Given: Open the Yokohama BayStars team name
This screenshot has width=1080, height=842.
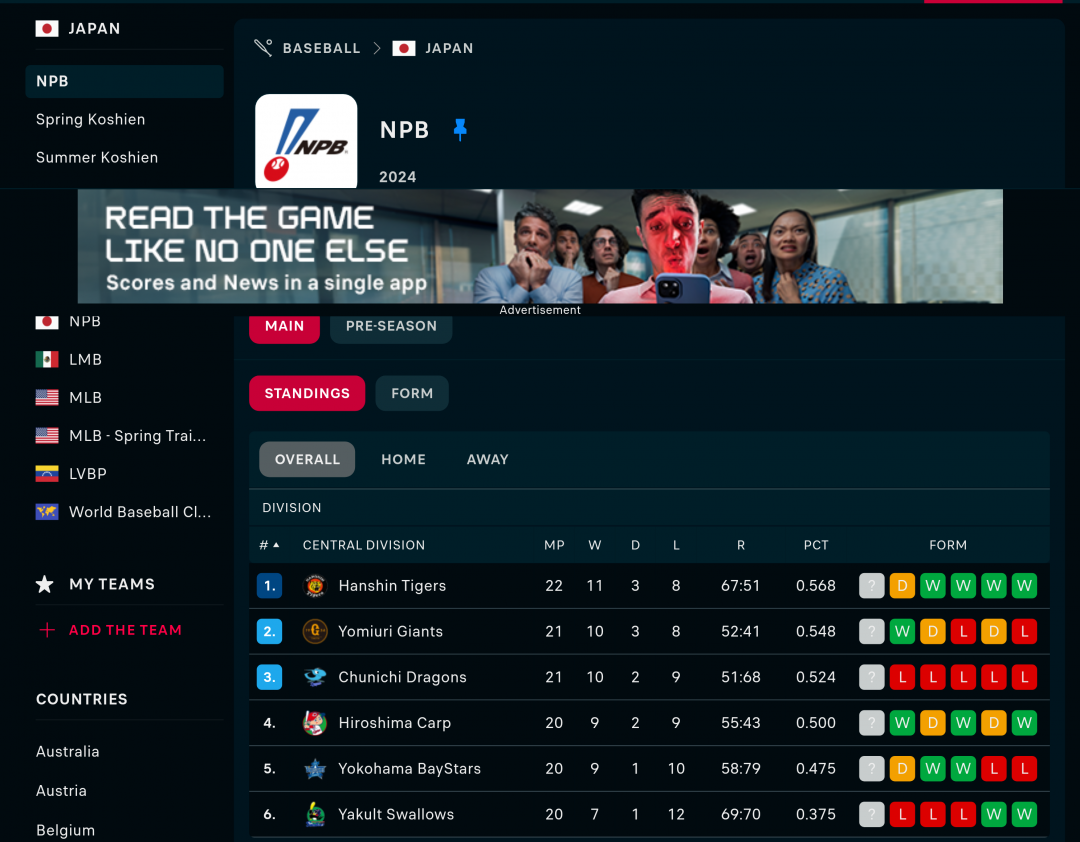Looking at the screenshot, I should pos(410,768).
